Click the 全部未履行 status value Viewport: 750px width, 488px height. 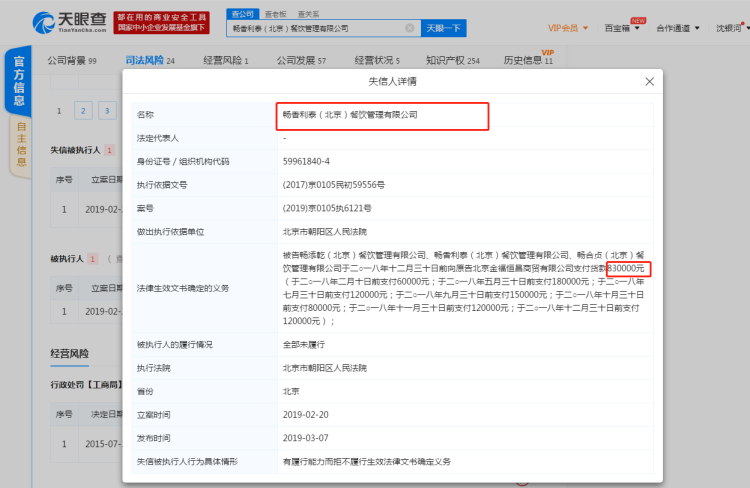(304, 344)
